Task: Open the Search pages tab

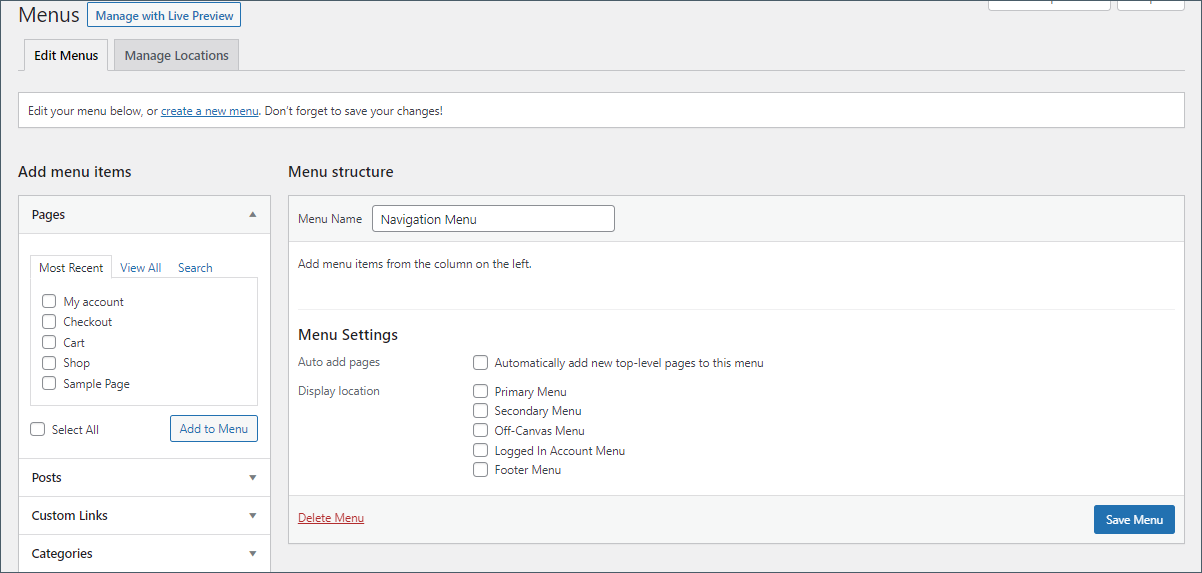Action: pos(195,268)
